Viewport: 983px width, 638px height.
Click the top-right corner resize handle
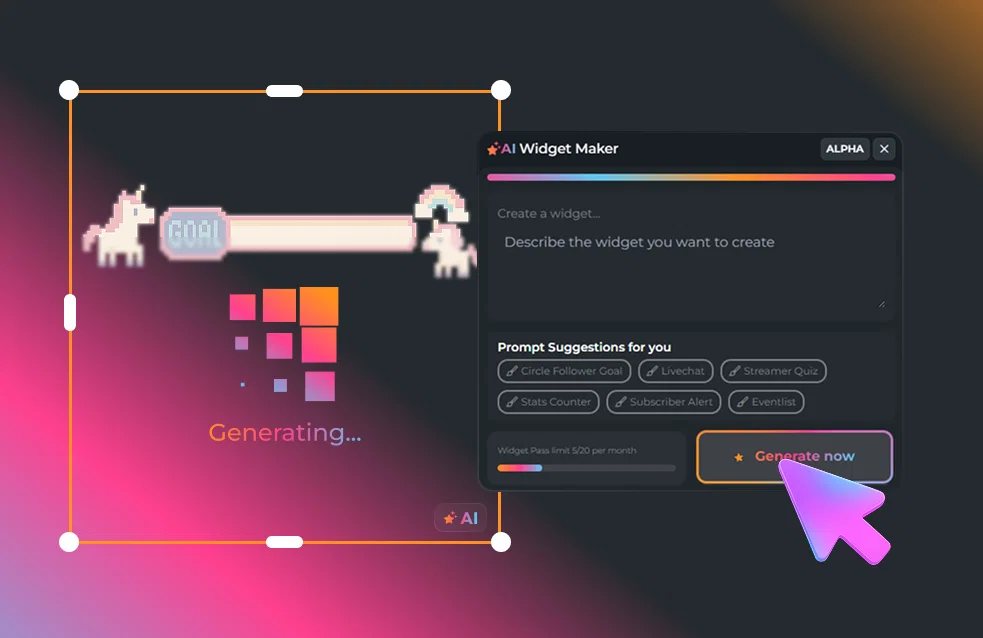coord(500,90)
